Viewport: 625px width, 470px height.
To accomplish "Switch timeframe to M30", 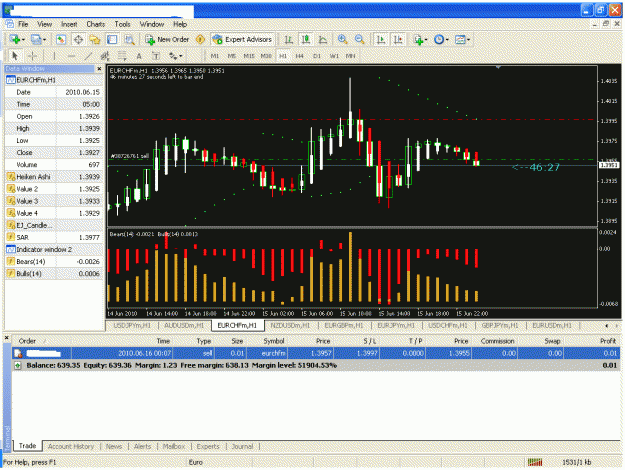I will 266,56.
